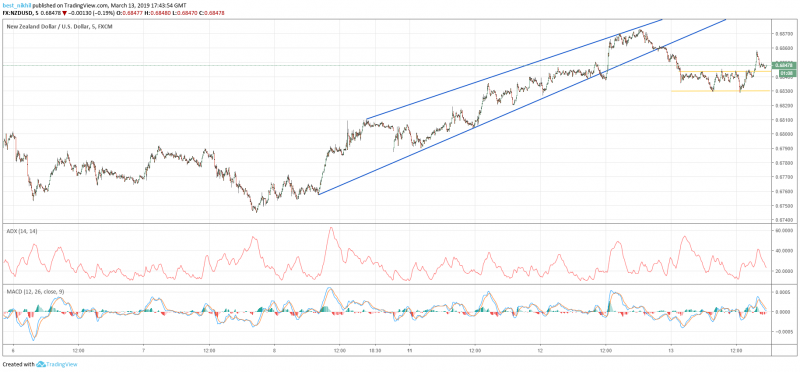Click the dashed current-price line across the chart
The image size is (800, 372).
tap(386, 65)
